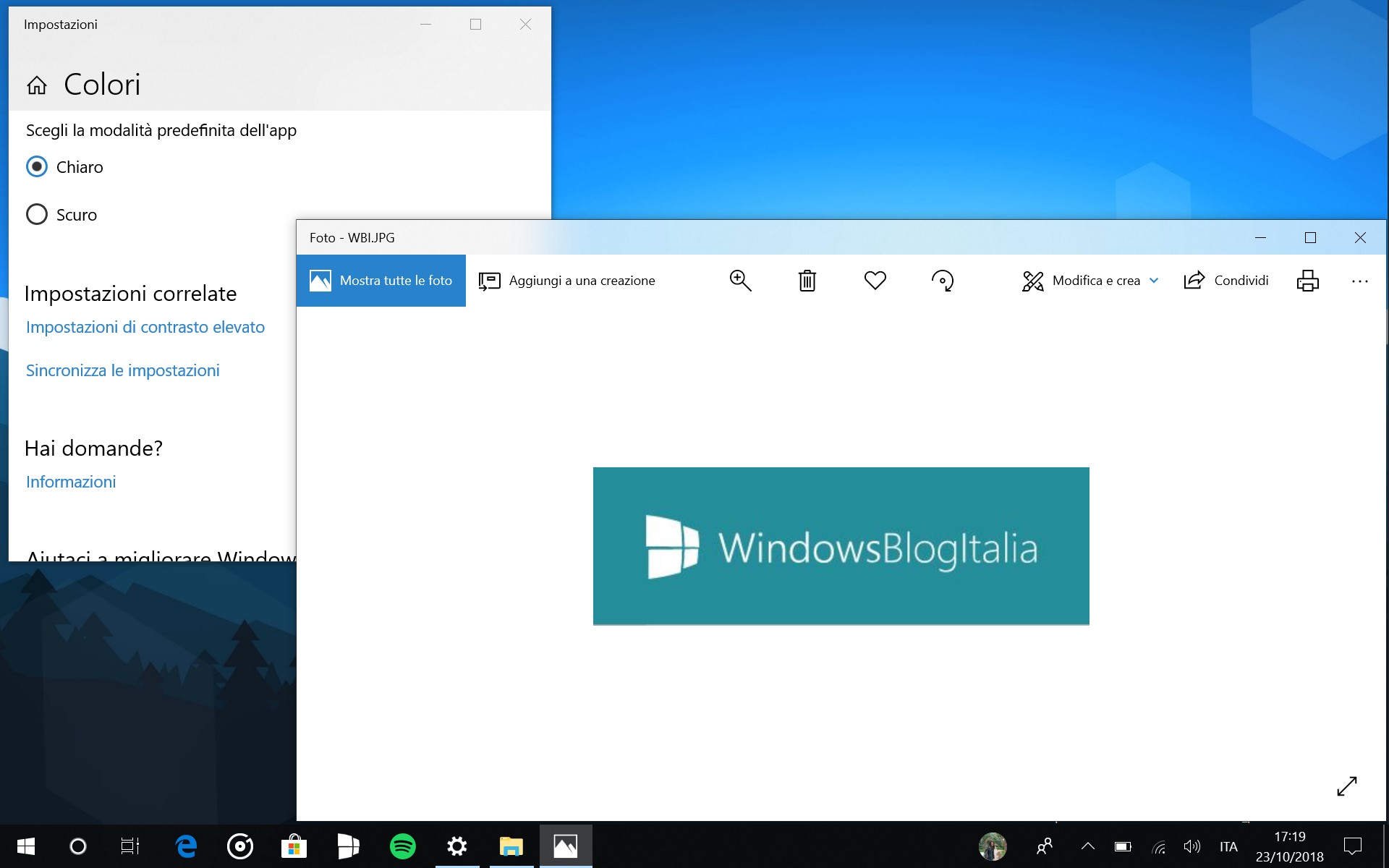This screenshot has width=1389, height=868.
Task: Open Groove Music from the taskbar
Action: [x=240, y=846]
